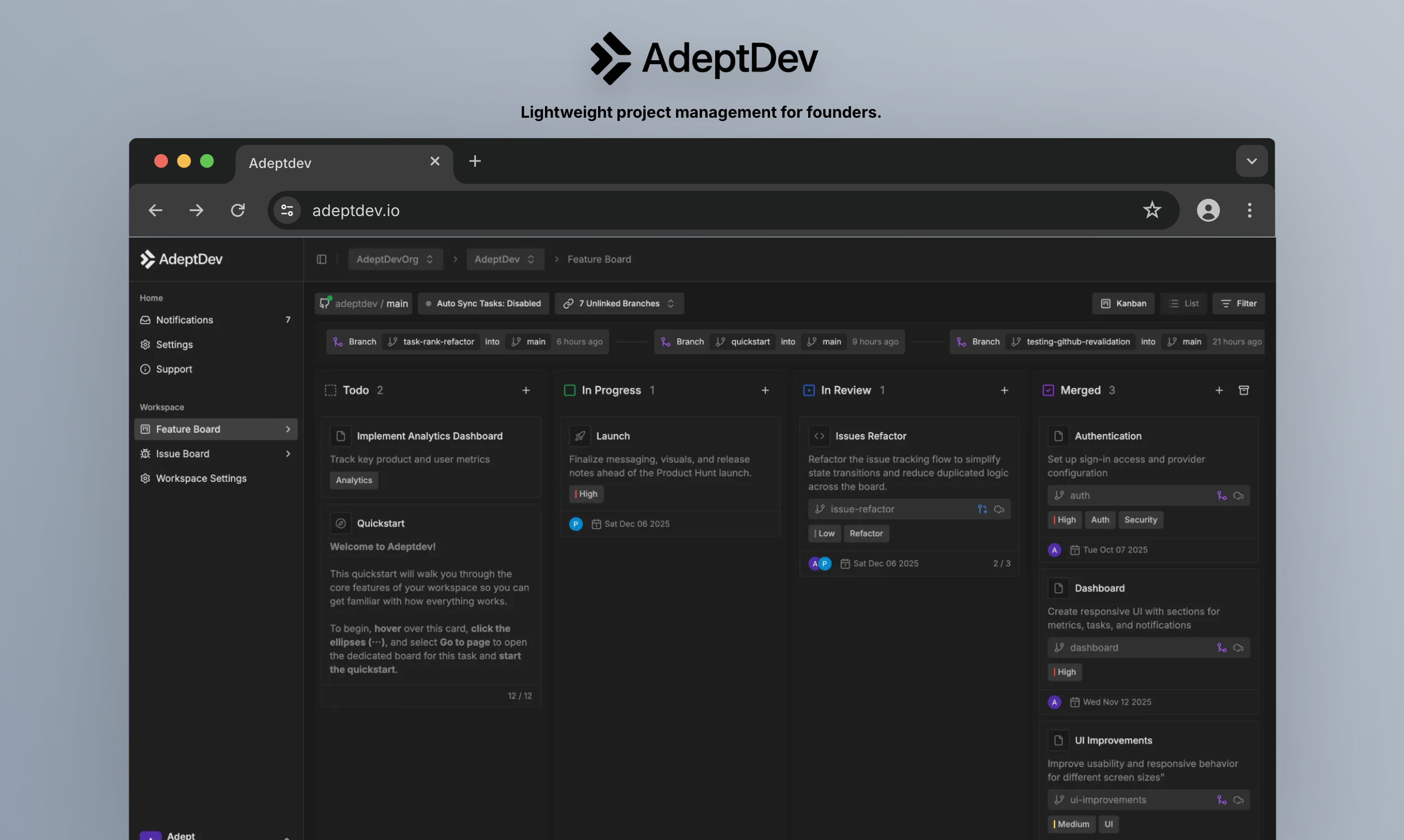Expand the 7 Unlinked Branches dropdown

[x=619, y=303]
